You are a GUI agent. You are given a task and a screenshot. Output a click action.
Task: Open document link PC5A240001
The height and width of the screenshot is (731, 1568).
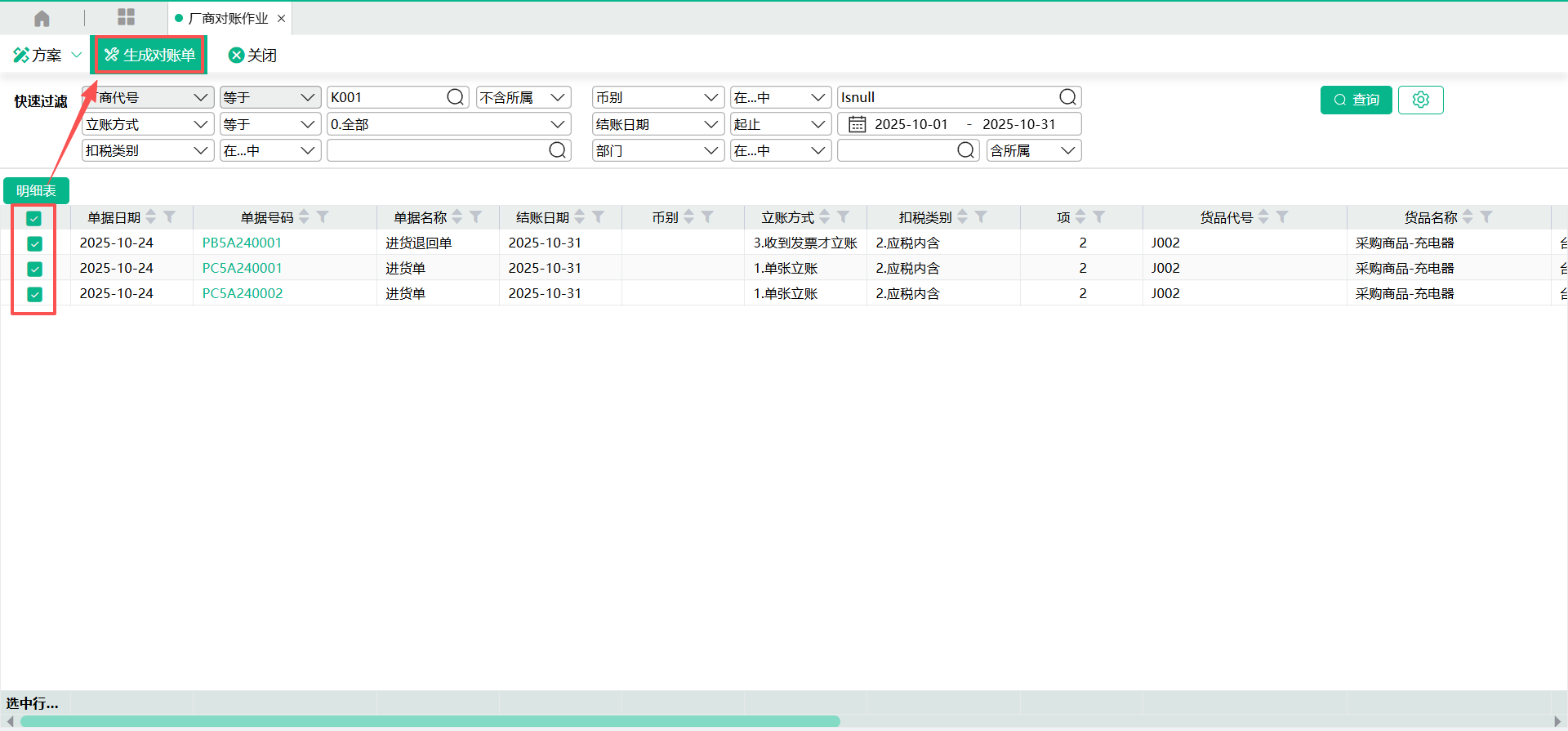pyautogui.click(x=242, y=269)
